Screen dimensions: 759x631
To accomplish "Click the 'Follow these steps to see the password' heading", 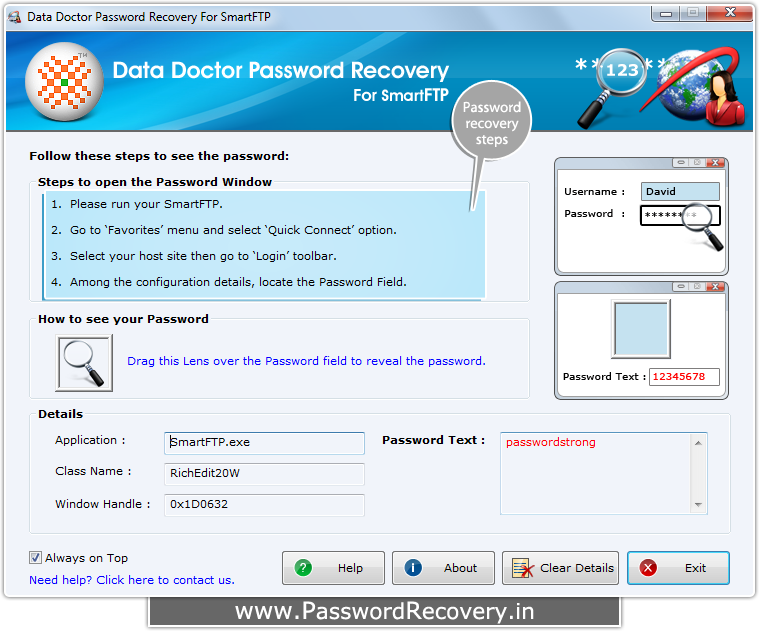I will 159,156.
